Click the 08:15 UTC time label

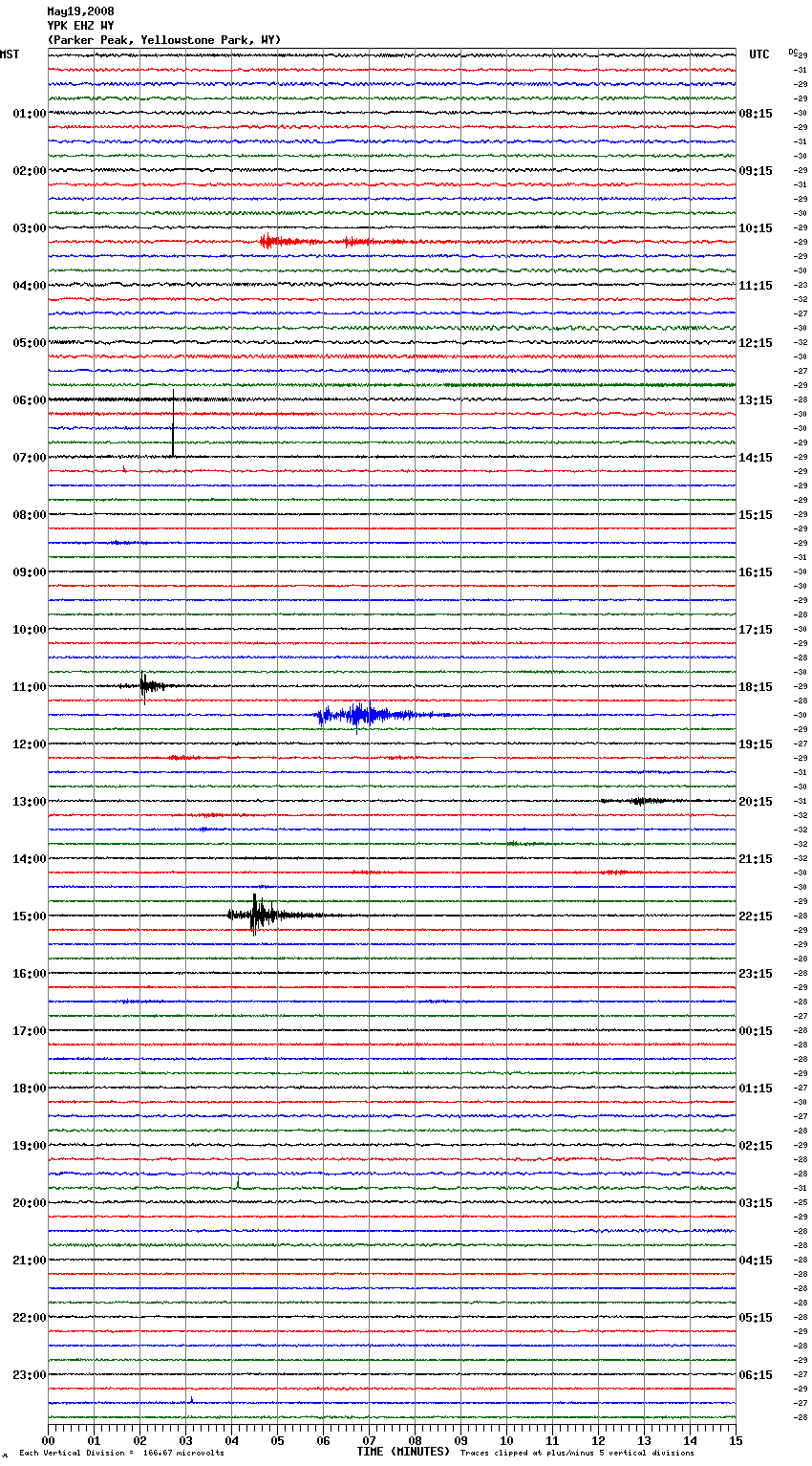click(x=756, y=114)
